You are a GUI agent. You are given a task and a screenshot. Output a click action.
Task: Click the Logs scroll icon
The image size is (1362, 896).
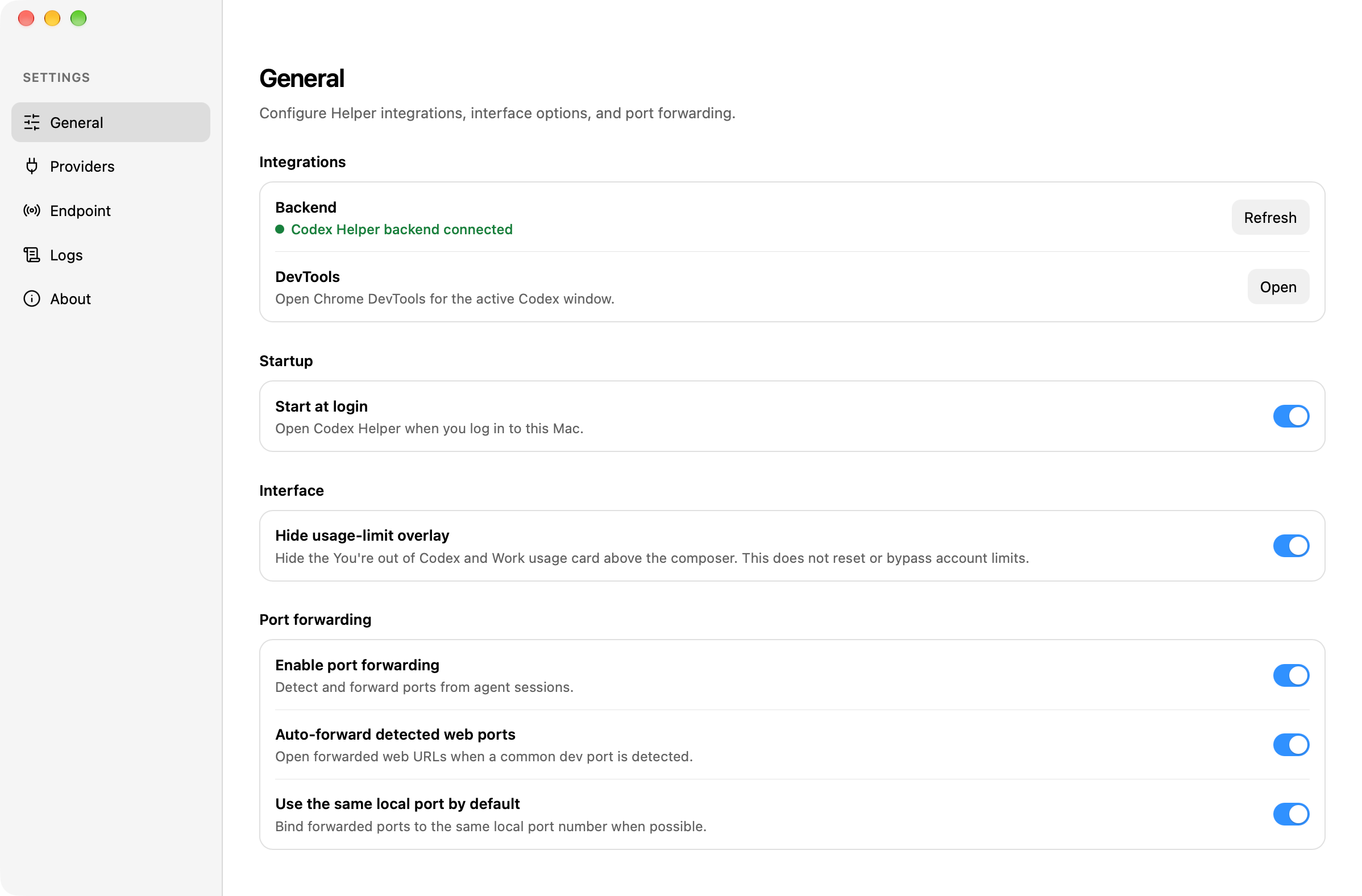(31, 255)
